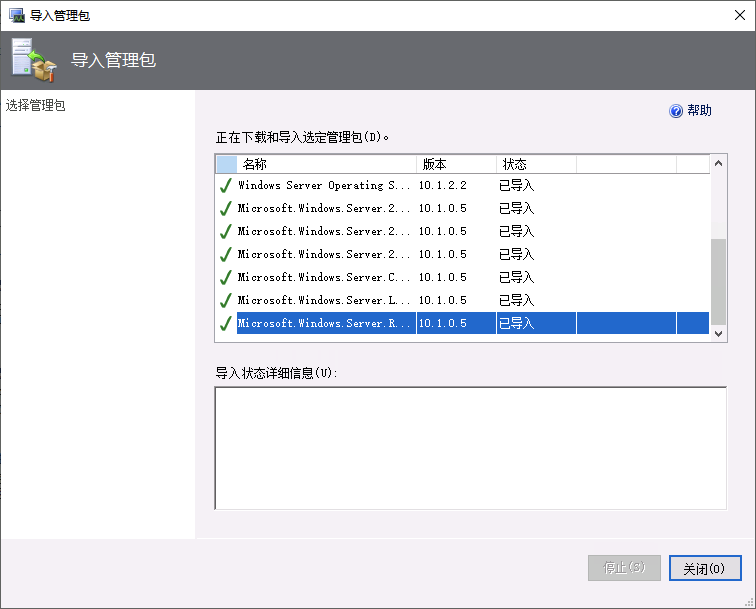Click 已导入 status in Windows Server Operating row

516,185
